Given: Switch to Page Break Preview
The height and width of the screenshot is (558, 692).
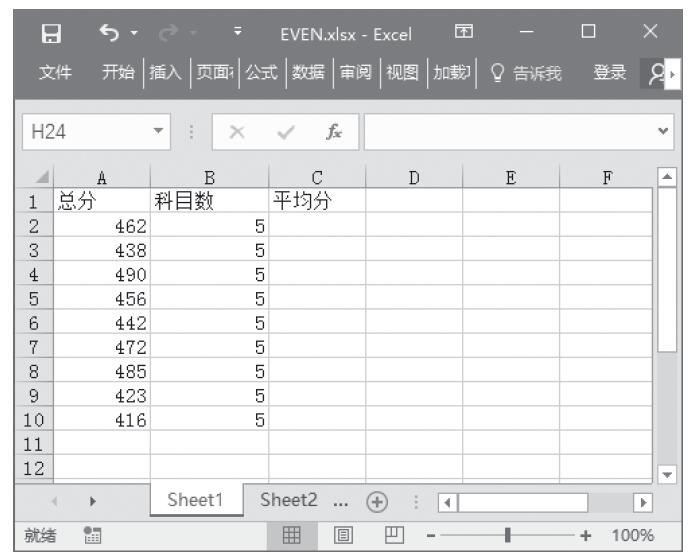Looking at the screenshot, I should (x=393, y=536).
